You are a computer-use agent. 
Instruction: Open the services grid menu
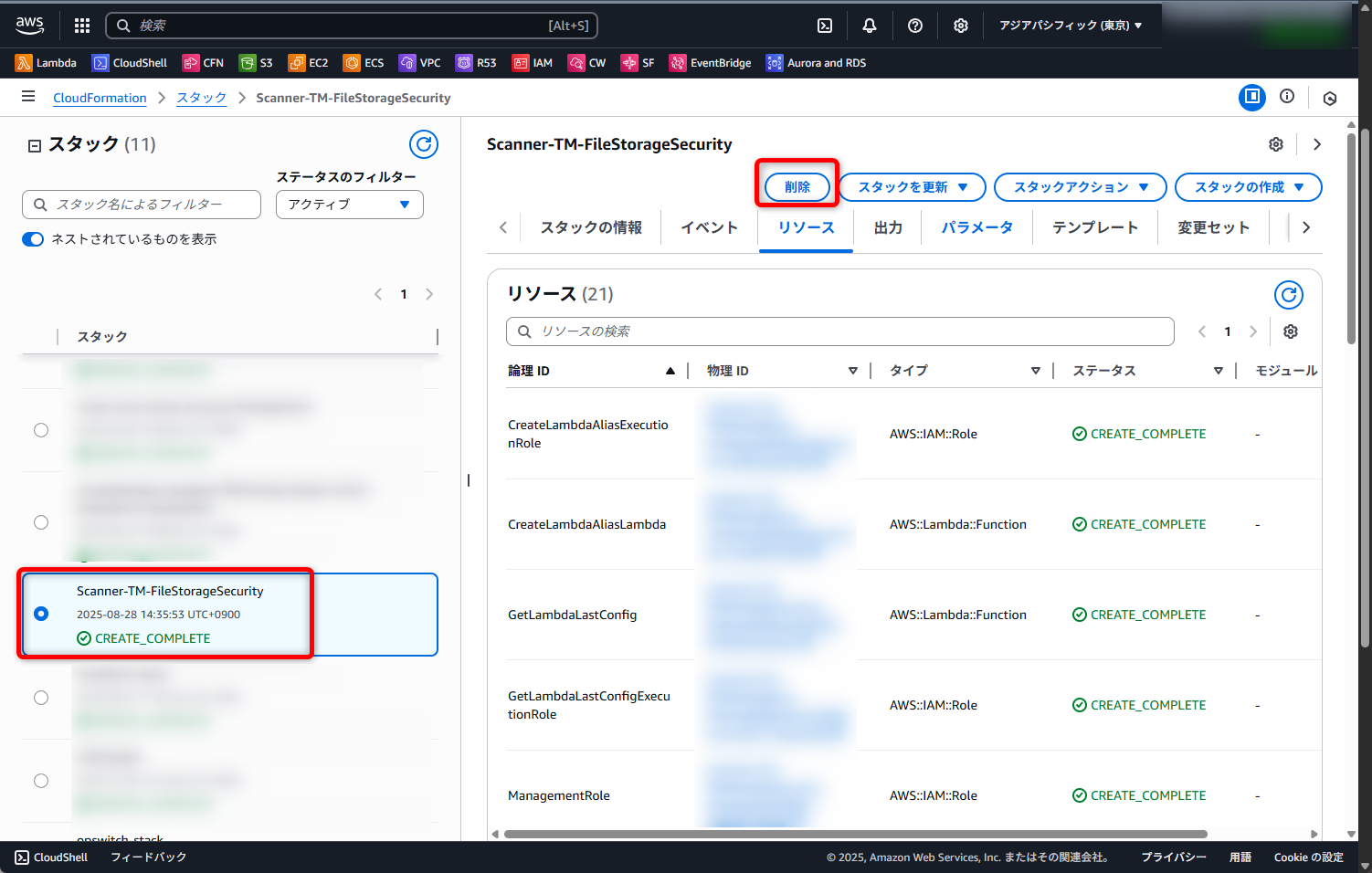pos(82,26)
